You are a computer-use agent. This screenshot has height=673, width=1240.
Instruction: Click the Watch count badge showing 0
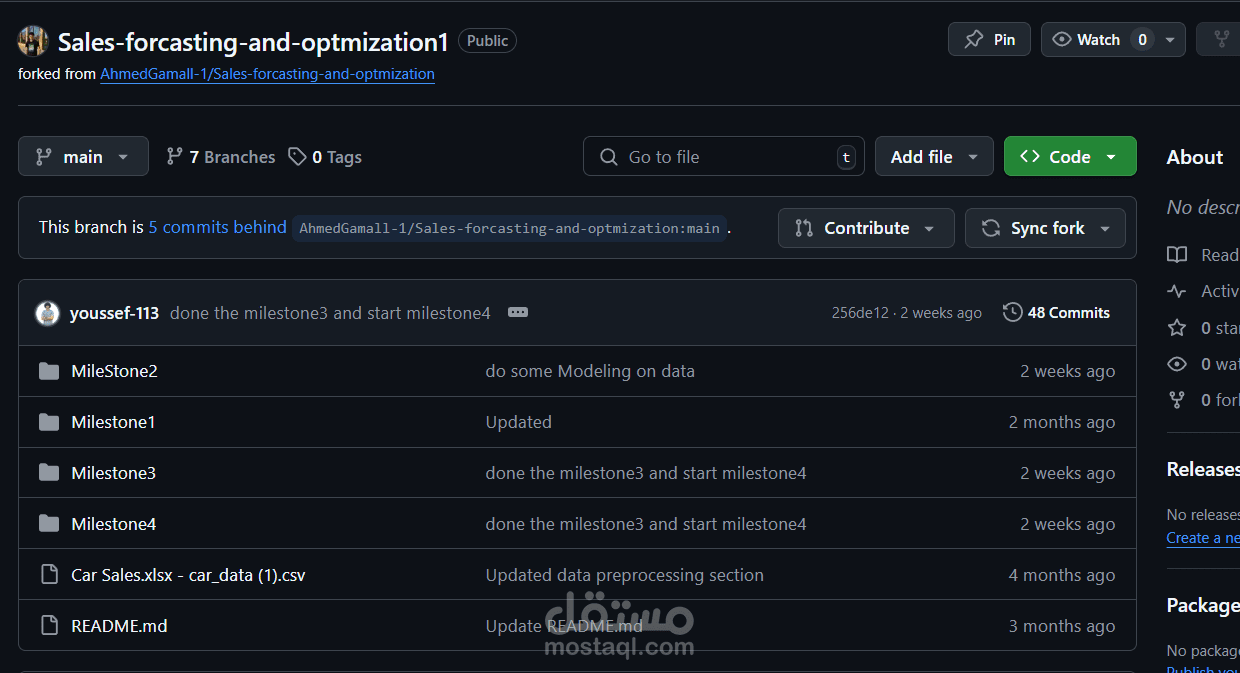pyautogui.click(x=1142, y=40)
